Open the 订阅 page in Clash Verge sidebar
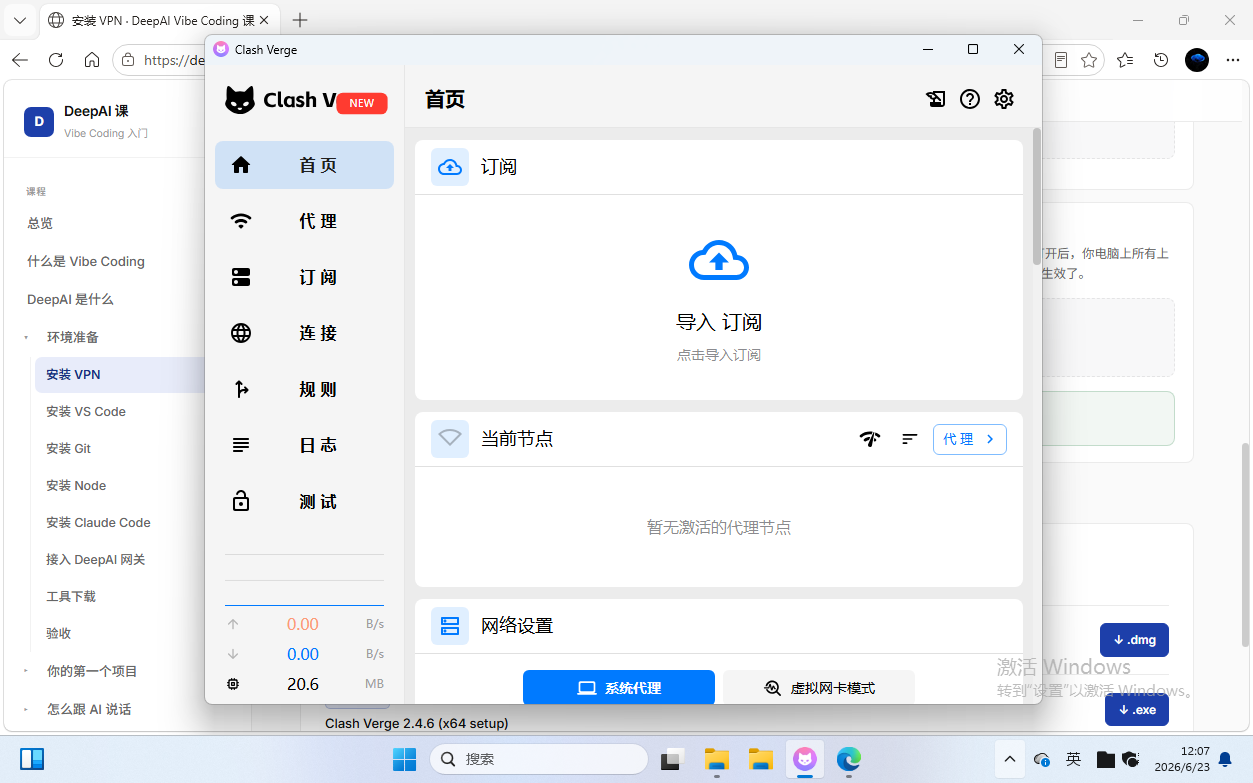 pyautogui.click(x=304, y=277)
